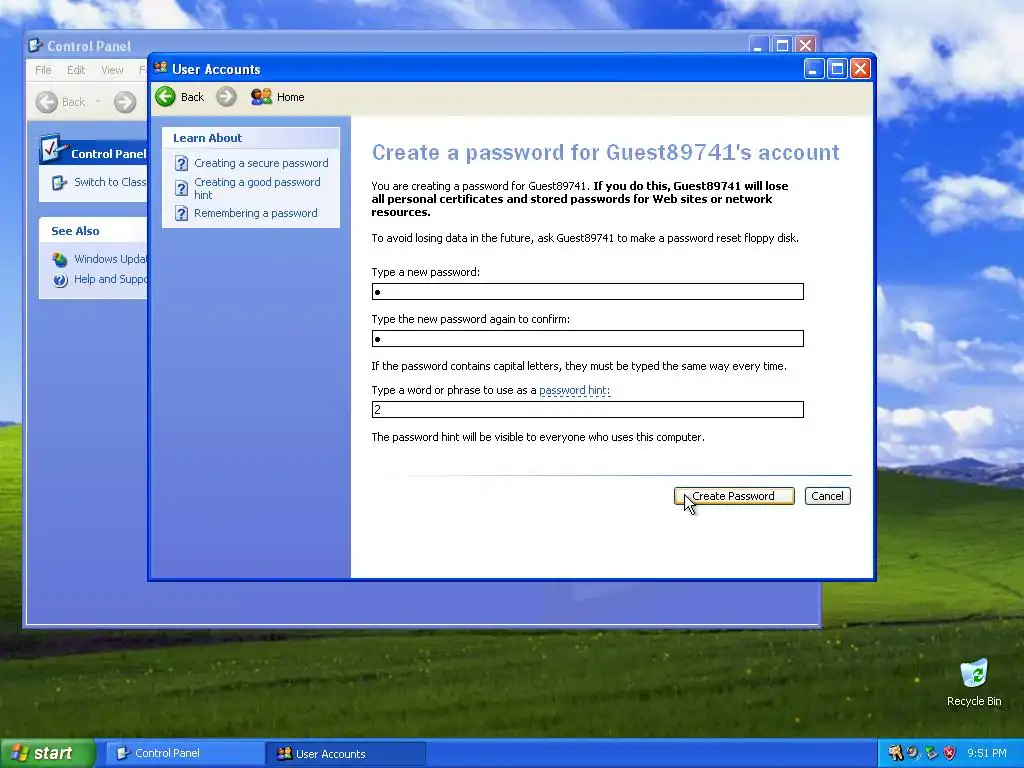The image size is (1024, 768).
Task: Open the File menu in Control Panel
Action: point(43,70)
